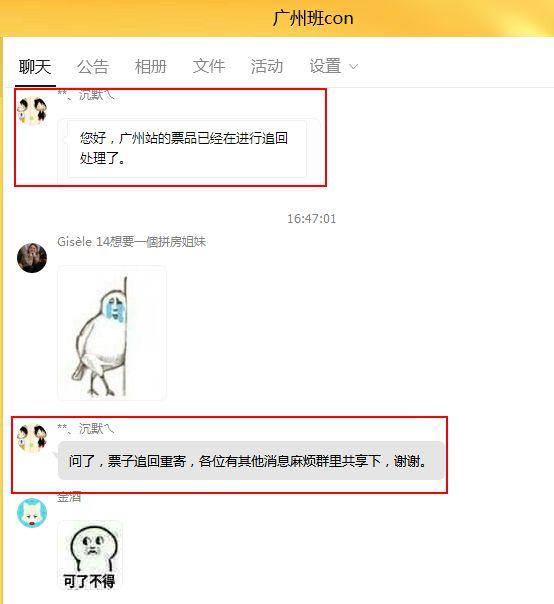Select the 广州站的票品 message bubble

click(187, 149)
